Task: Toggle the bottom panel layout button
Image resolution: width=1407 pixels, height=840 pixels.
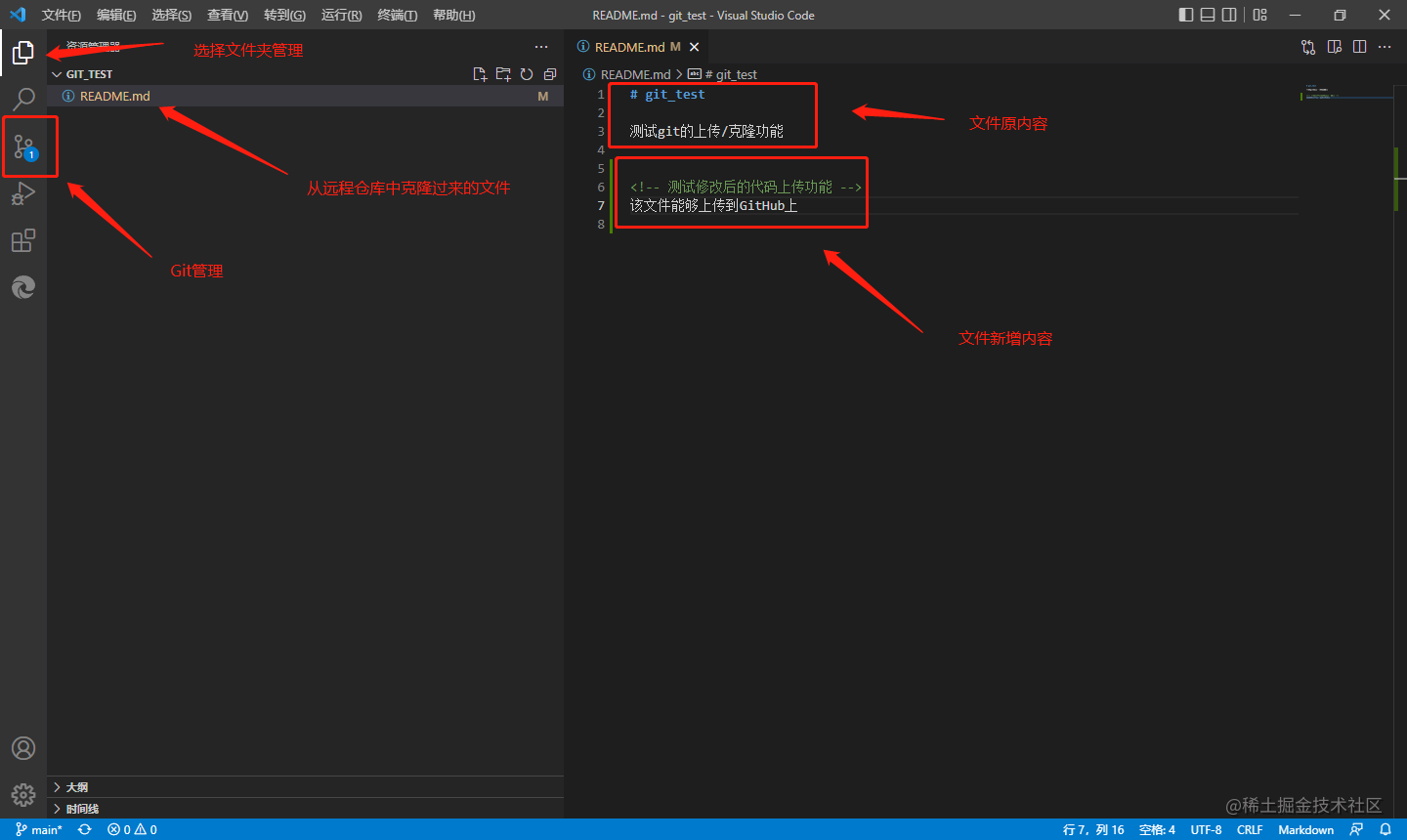Action: point(1208,15)
